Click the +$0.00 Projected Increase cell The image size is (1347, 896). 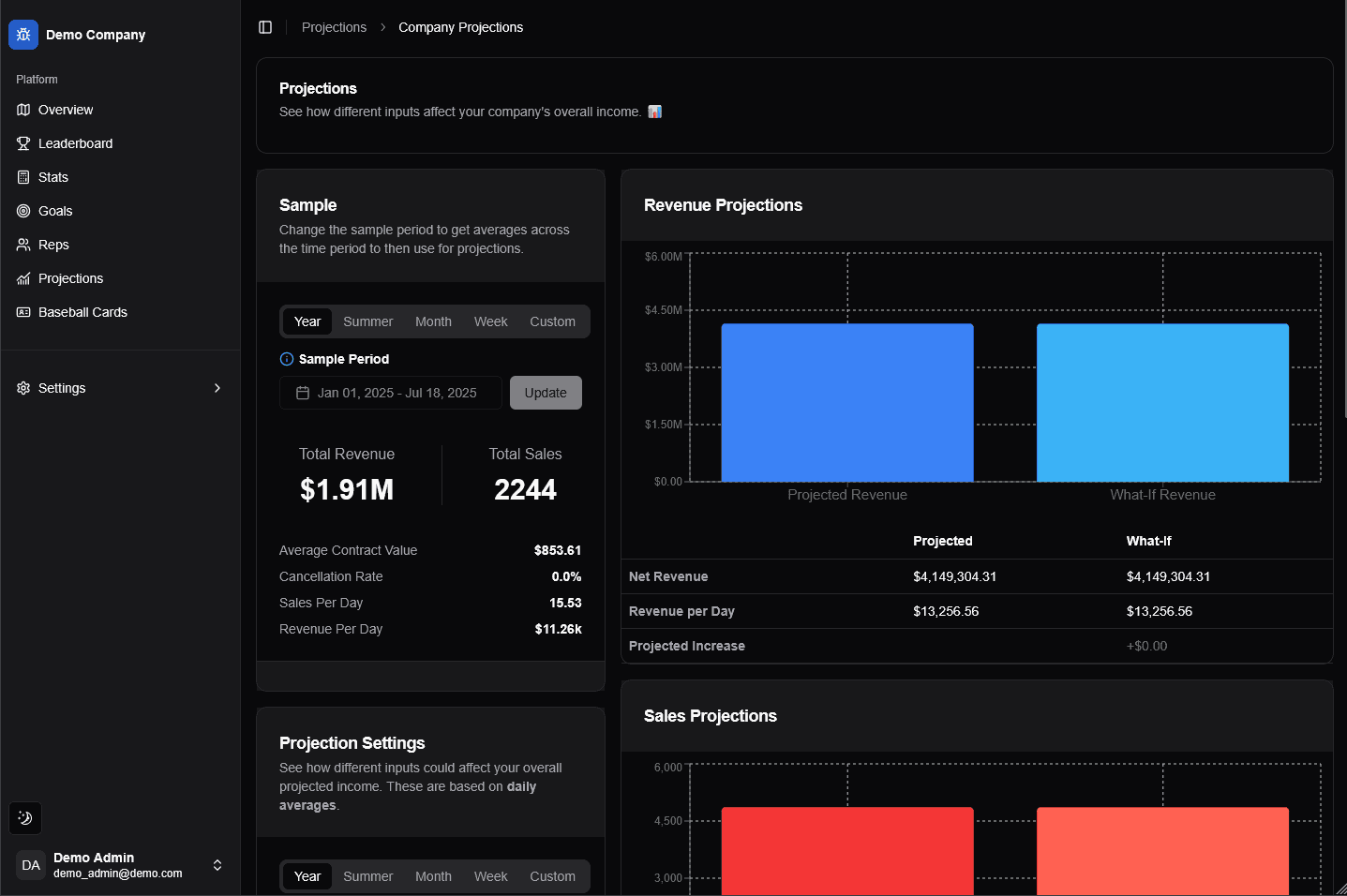1146,646
